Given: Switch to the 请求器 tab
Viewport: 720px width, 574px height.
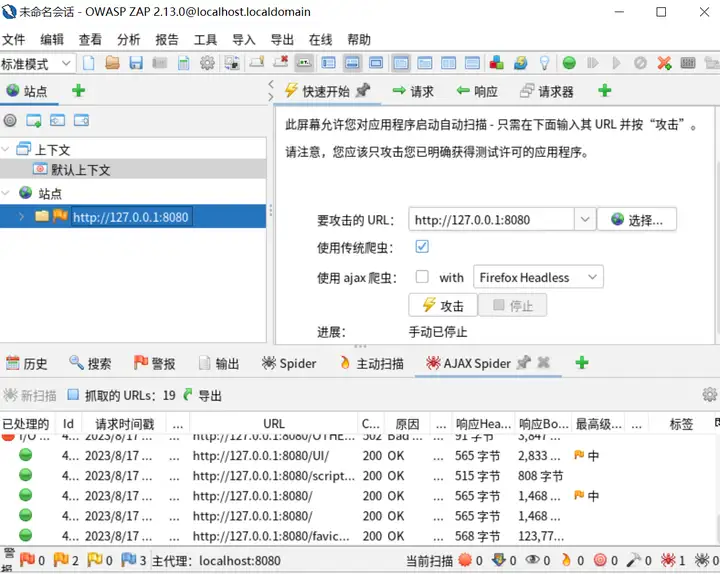Looking at the screenshot, I should tap(547, 91).
